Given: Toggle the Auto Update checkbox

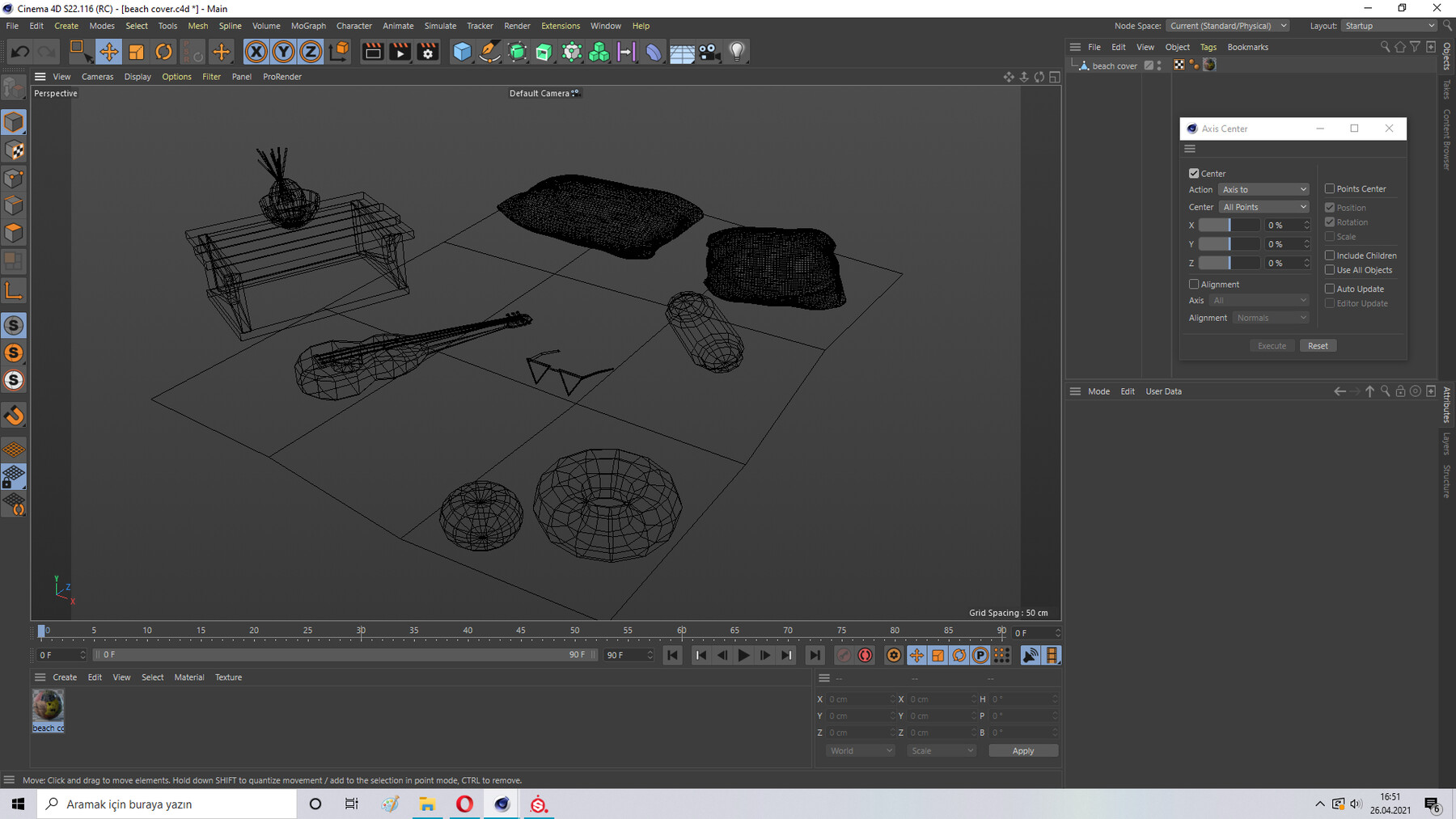Looking at the screenshot, I should [1330, 289].
